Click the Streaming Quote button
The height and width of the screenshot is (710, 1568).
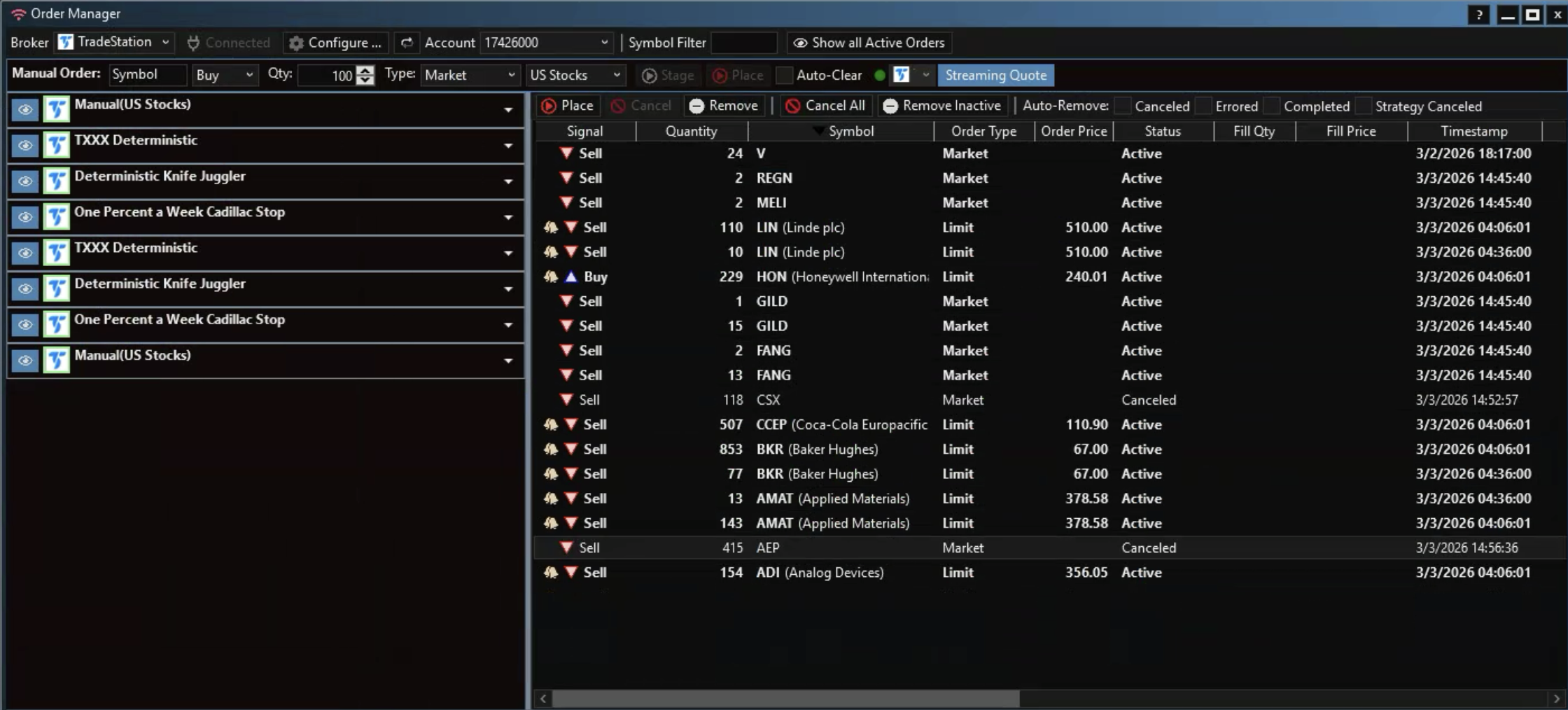(x=995, y=75)
